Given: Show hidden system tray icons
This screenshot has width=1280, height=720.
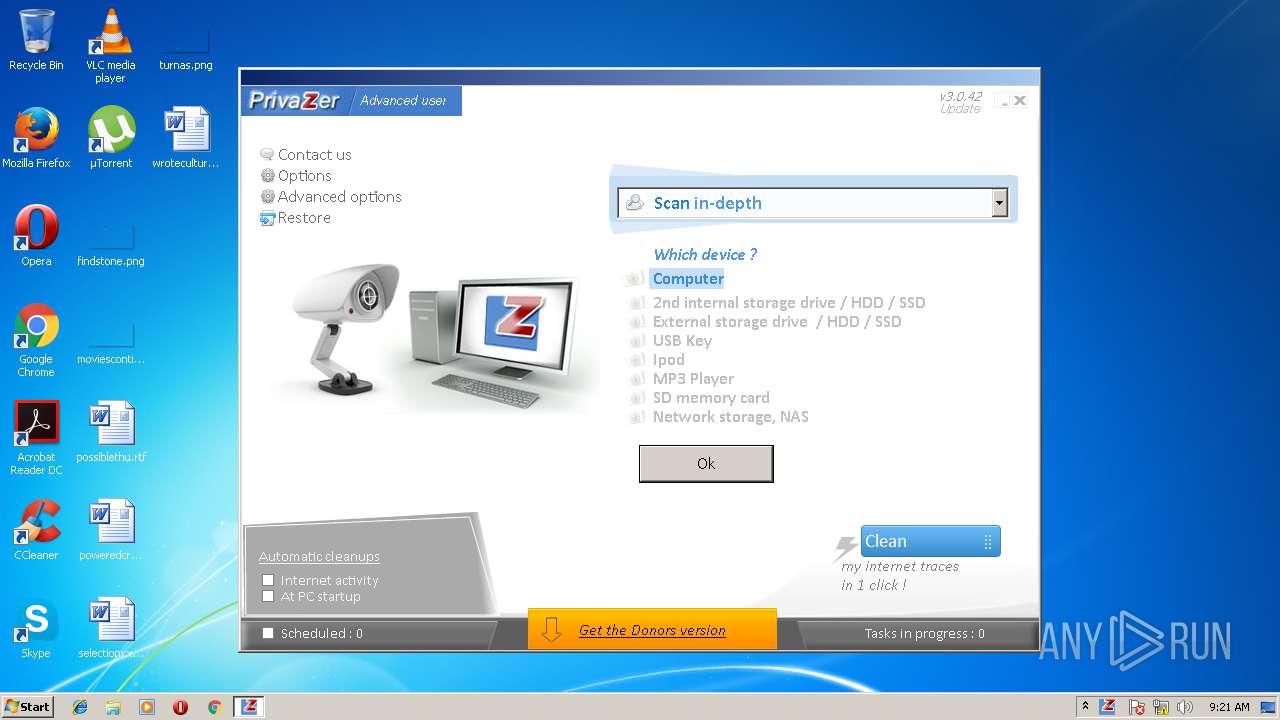Looking at the screenshot, I should click(x=1085, y=706).
